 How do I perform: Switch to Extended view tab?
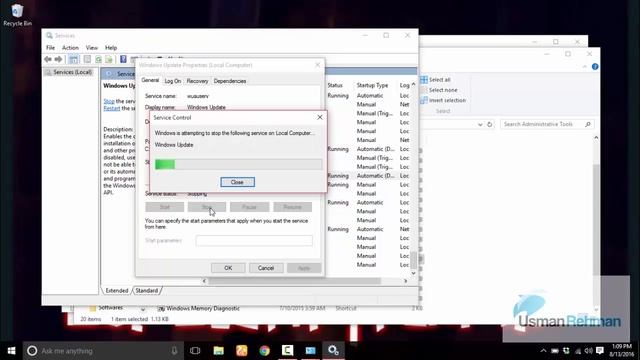tap(117, 291)
